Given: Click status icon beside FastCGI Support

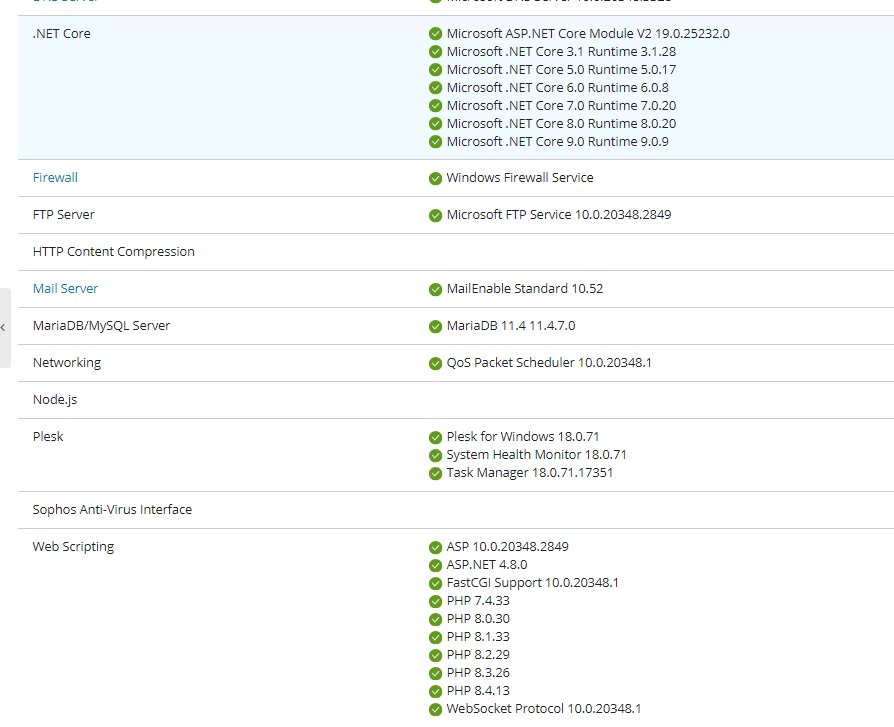Looking at the screenshot, I should click(x=435, y=583).
